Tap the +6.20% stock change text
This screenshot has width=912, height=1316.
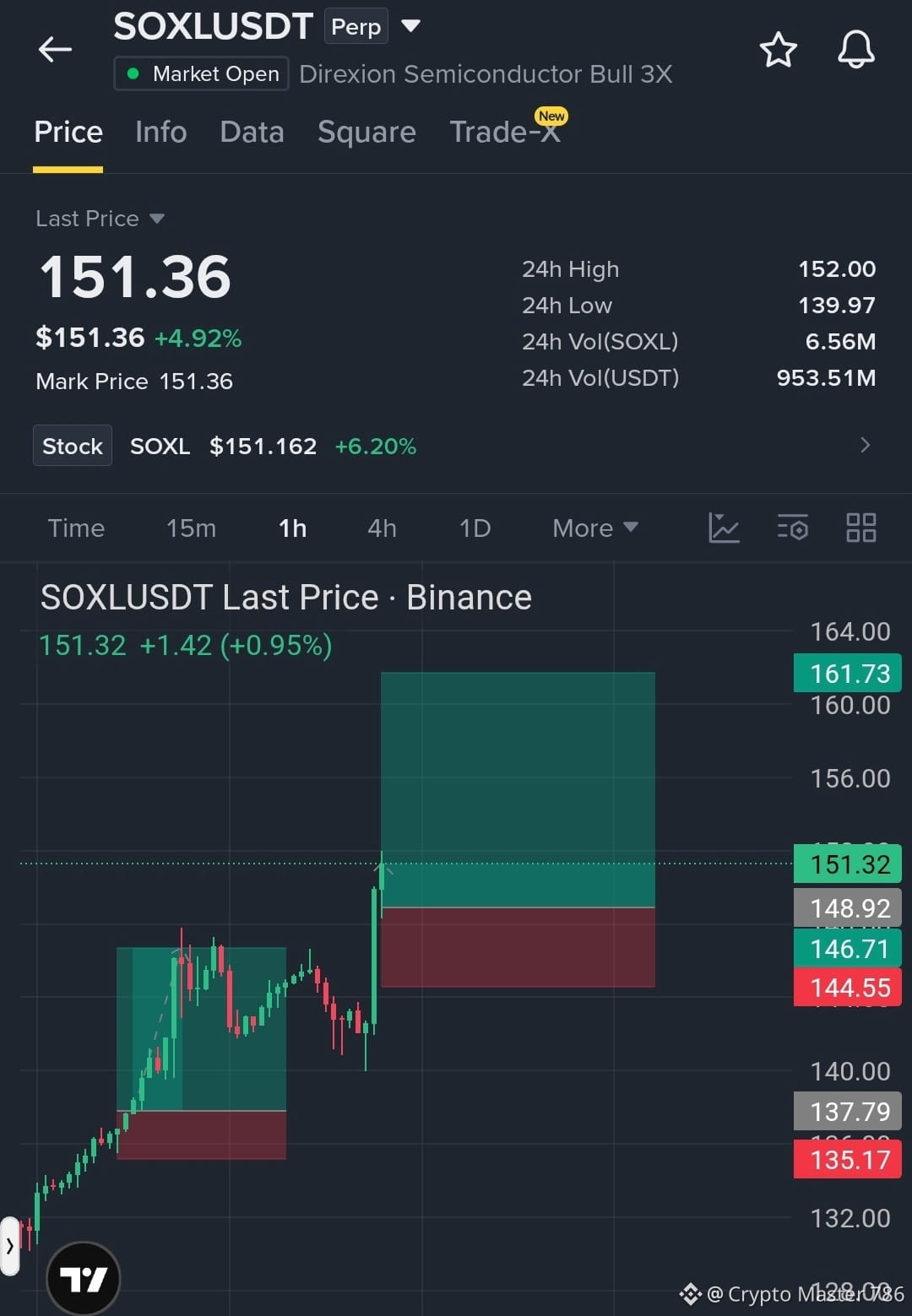point(375,446)
